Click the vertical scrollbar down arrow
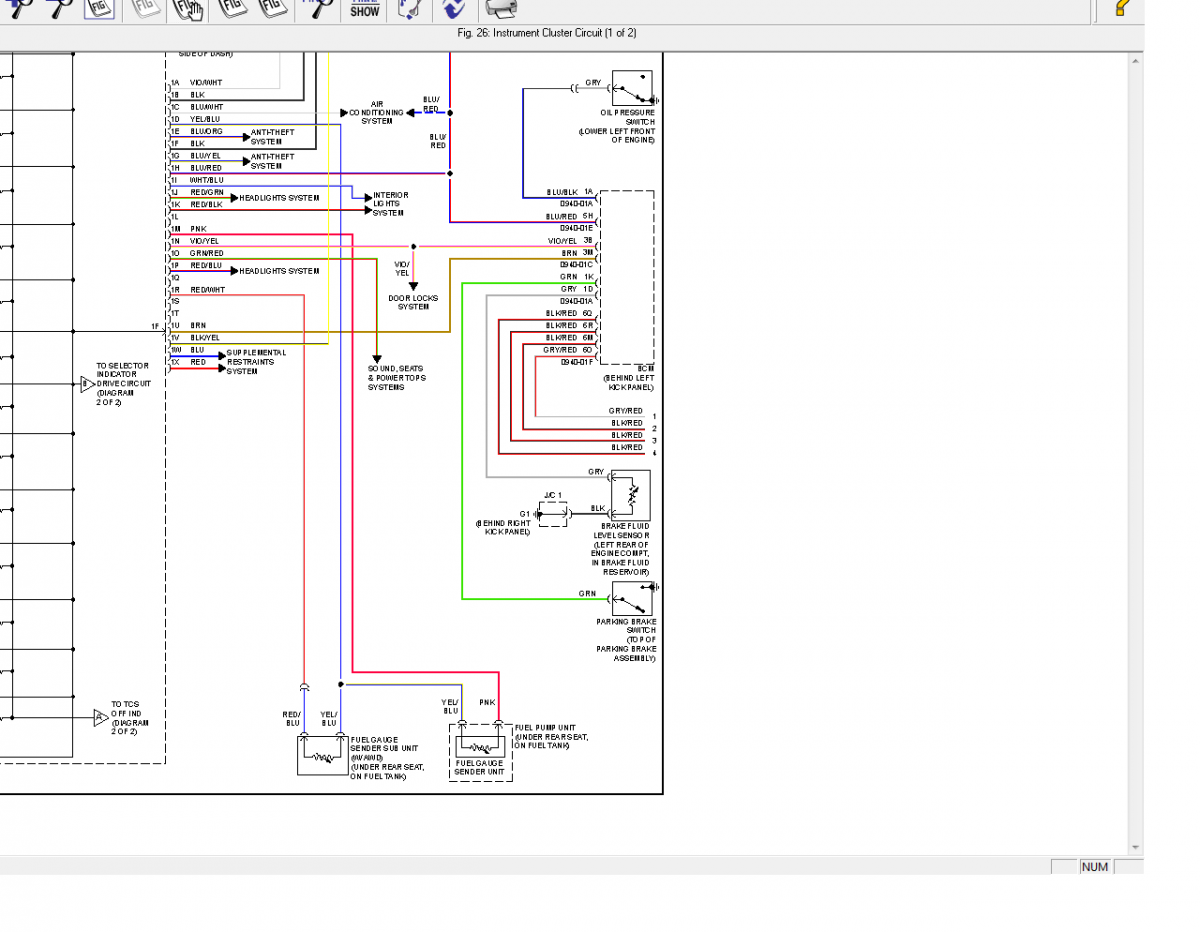Screen dimensions: 1200x932 pos(1135,847)
